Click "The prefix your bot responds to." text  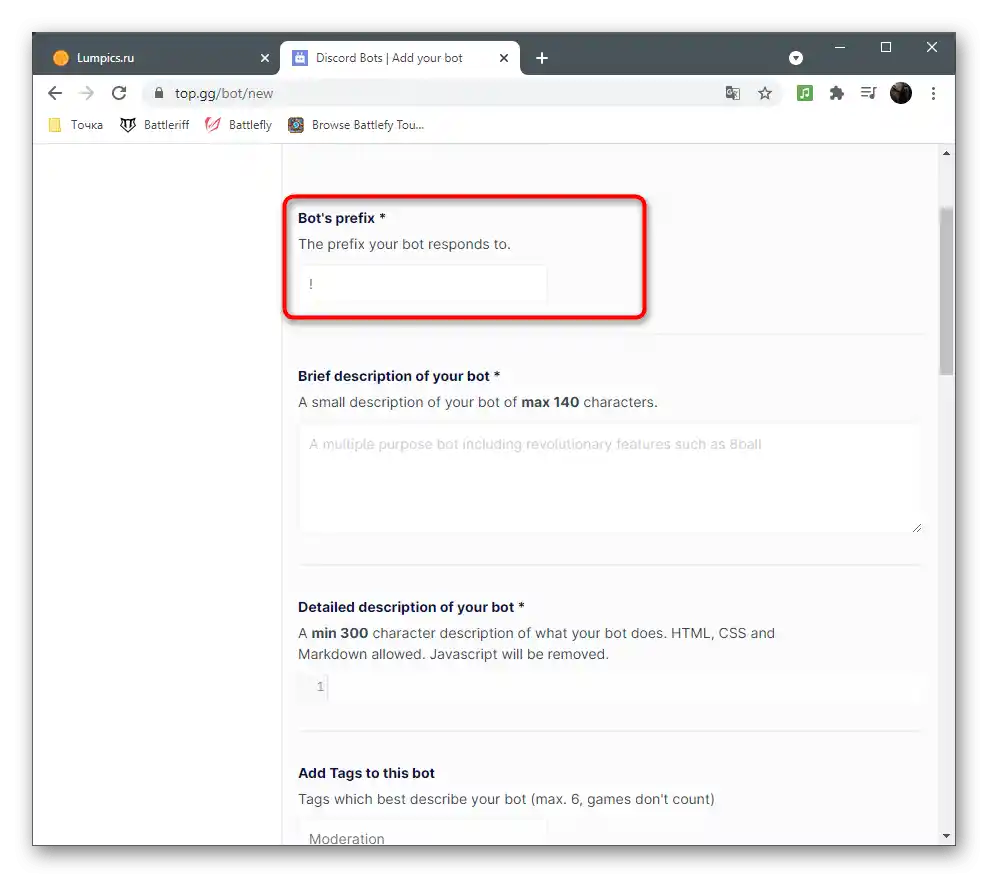pos(404,245)
